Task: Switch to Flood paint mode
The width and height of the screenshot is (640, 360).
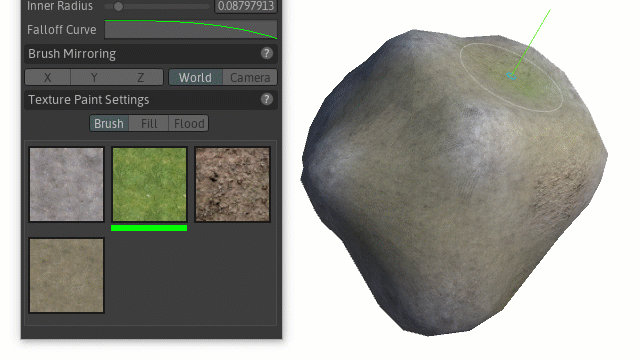Action: 189,124
